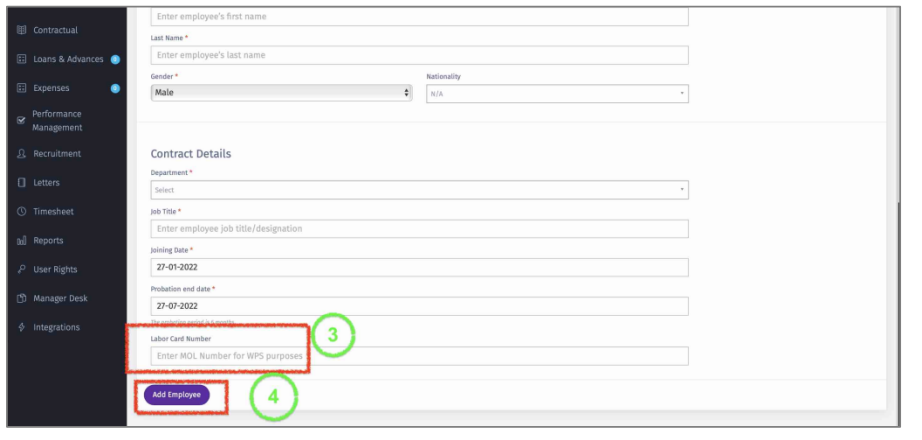Click the Reports bar chart icon
This screenshot has width=922, height=440.
pyautogui.click(x=22, y=241)
